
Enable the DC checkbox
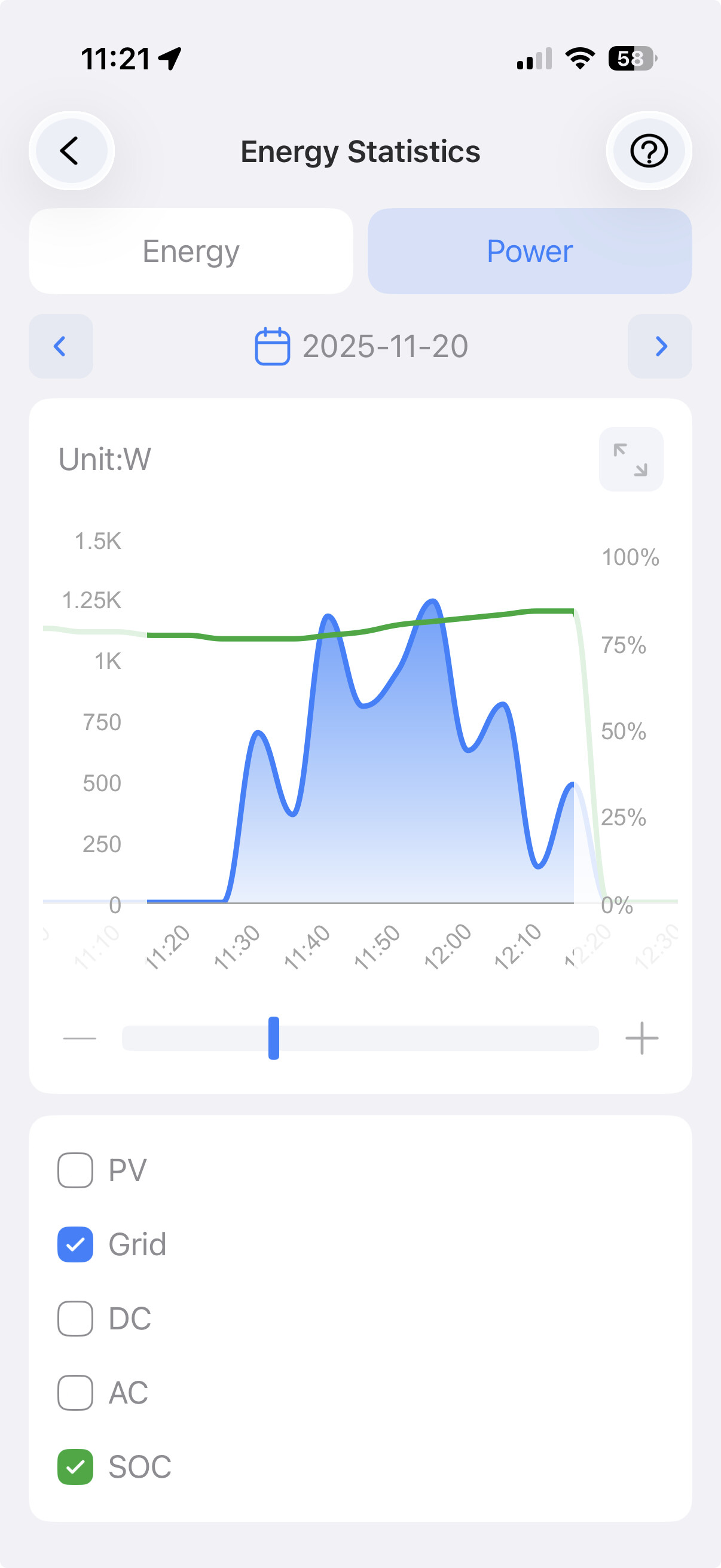click(x=75, y=1319)
